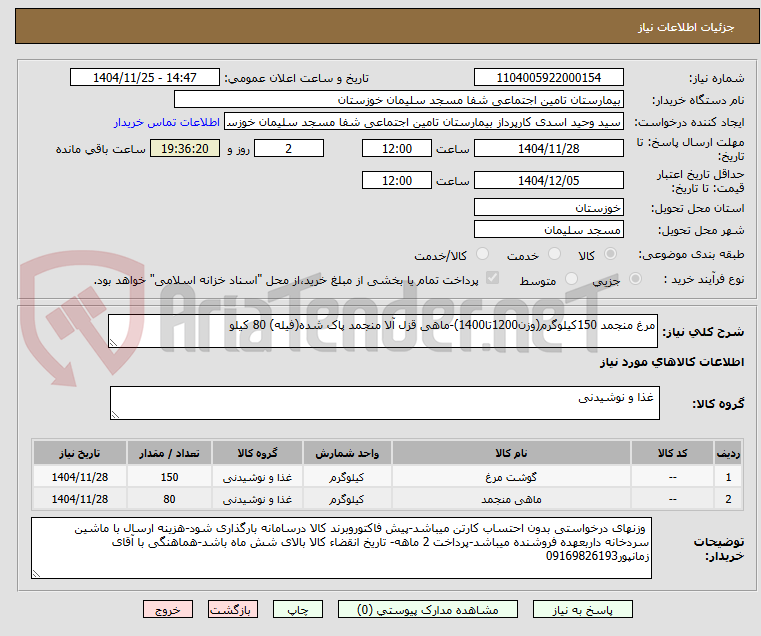Toggle the اسناد خزانه اسلامی payment checkbox
Viewport: 761px width, 636px height.
[x=492, y=278]
